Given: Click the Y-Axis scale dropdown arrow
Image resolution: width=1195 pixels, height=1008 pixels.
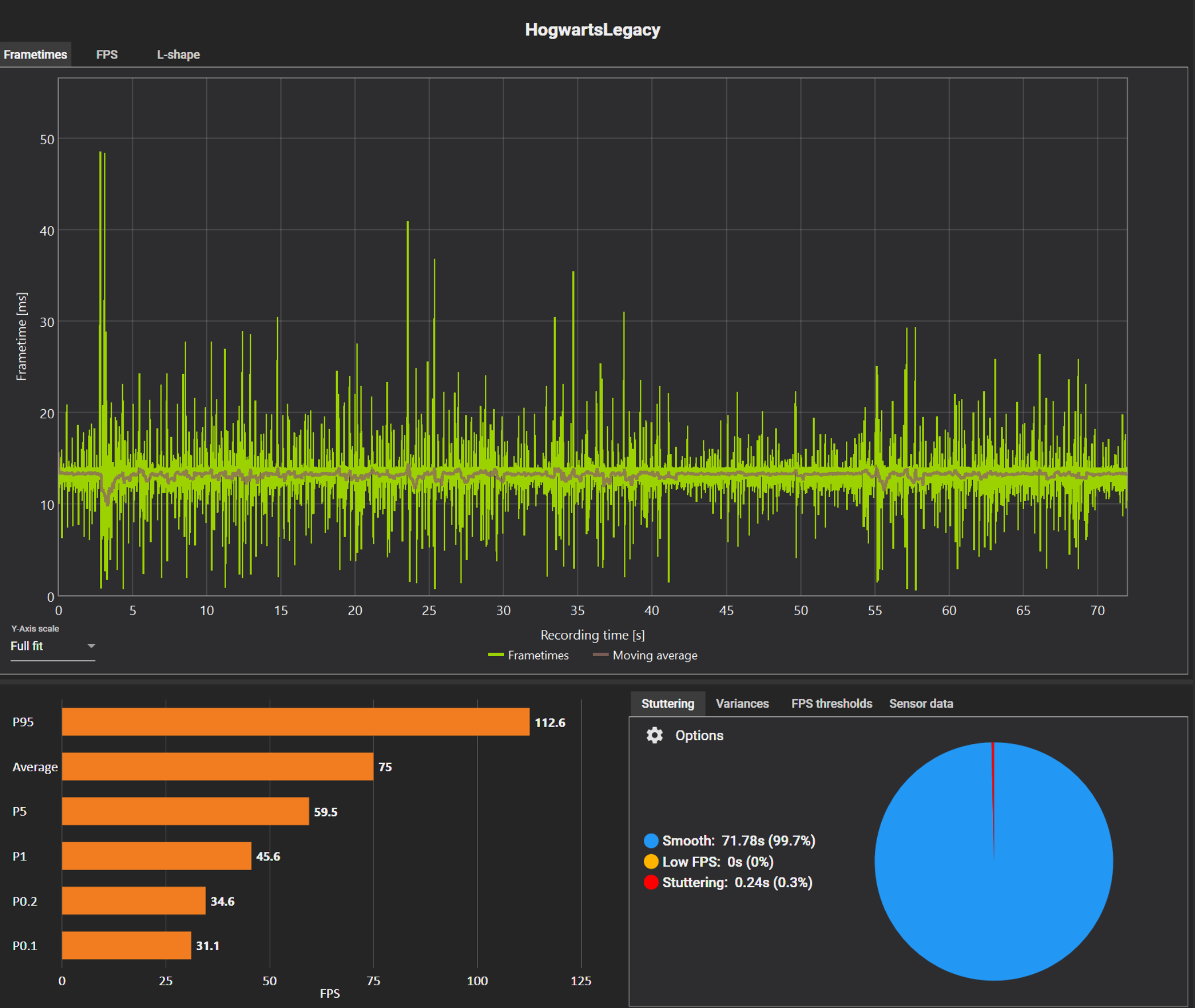Looking at the screenshot, I should [91, 646].
